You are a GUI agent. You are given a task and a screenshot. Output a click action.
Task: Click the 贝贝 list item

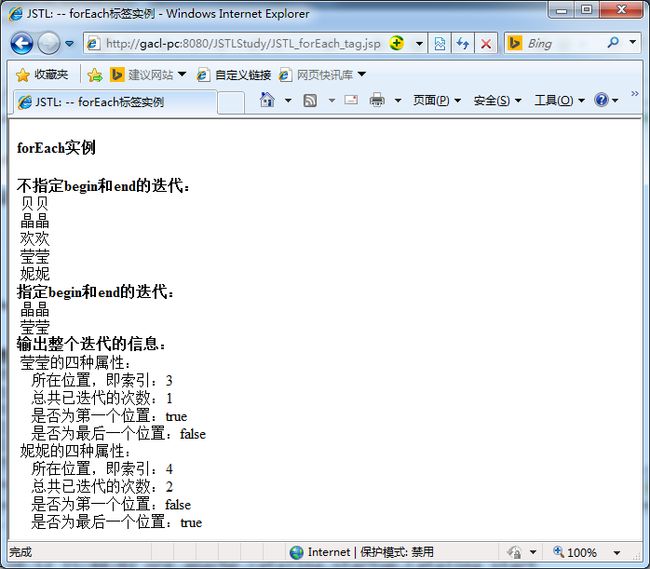[34, 203]
